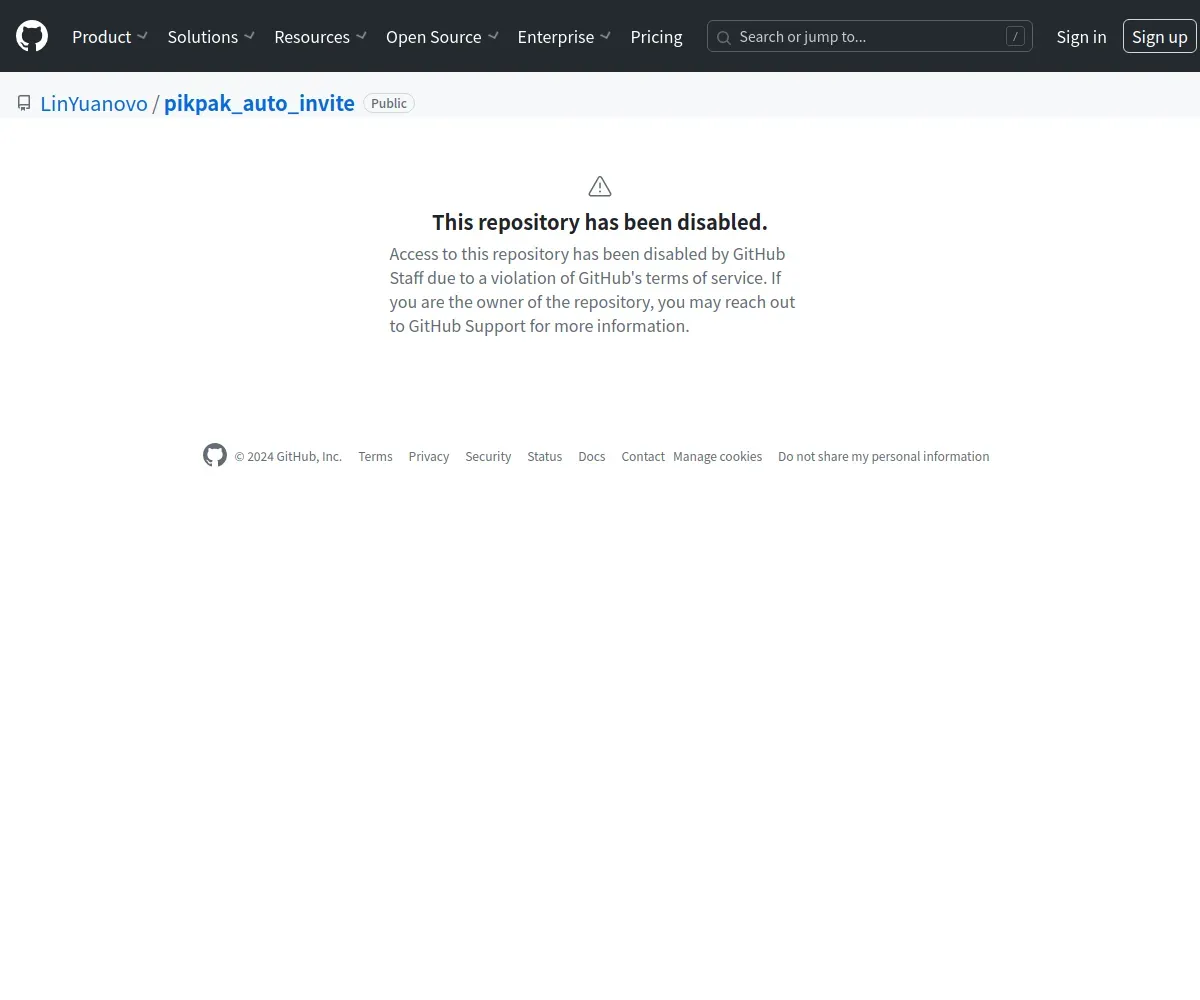
Task: Expand the Product menu
Action: click(110, 37)
